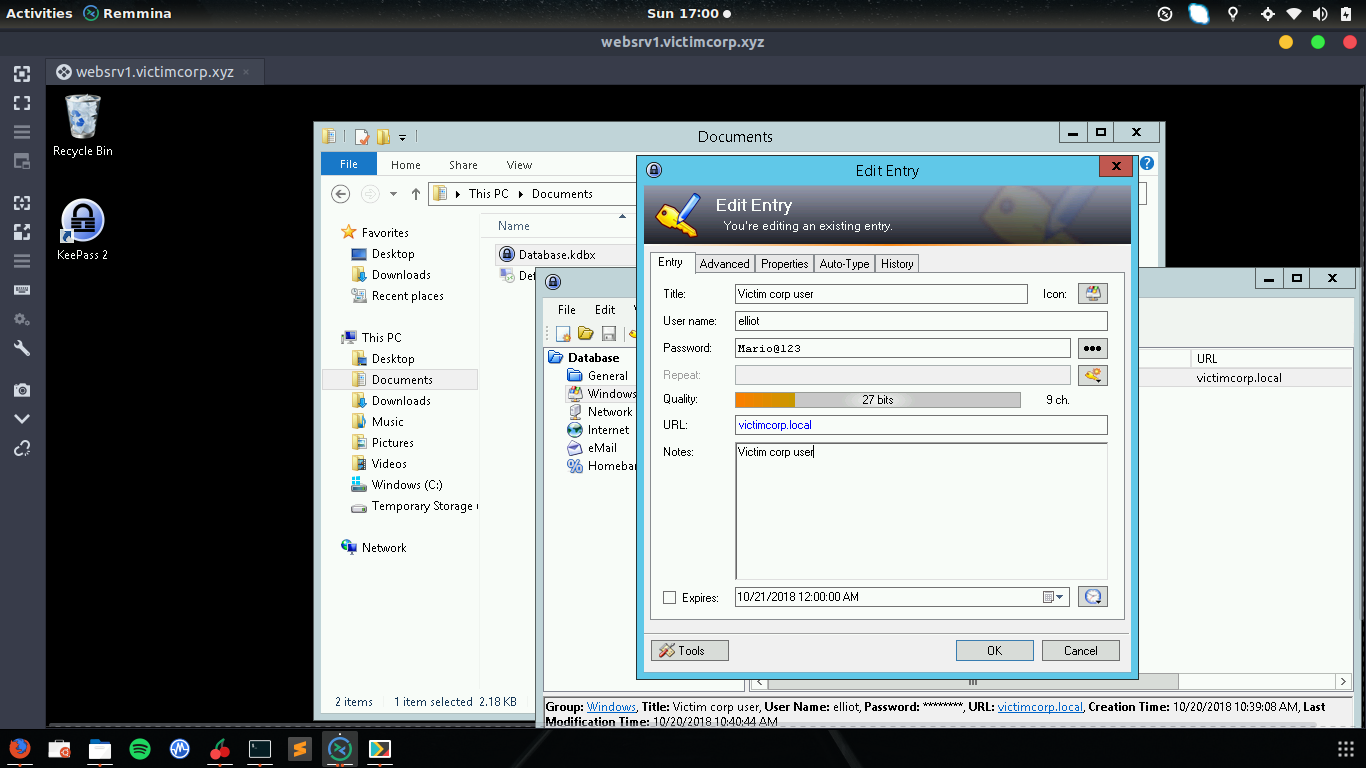1366x768 pixels.
Task: Click the Properties quick access icon in Explorer
Action: tap(362, 137)
